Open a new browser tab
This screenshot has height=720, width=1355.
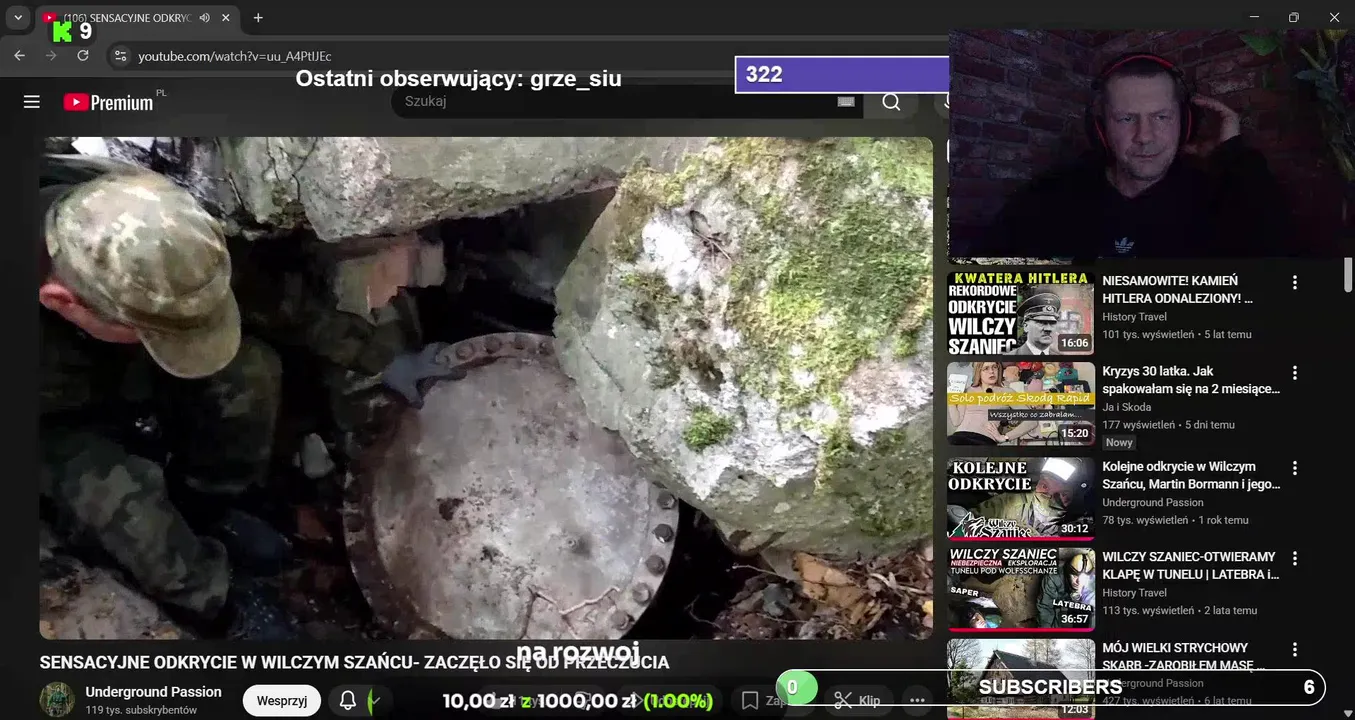[258, 18]
